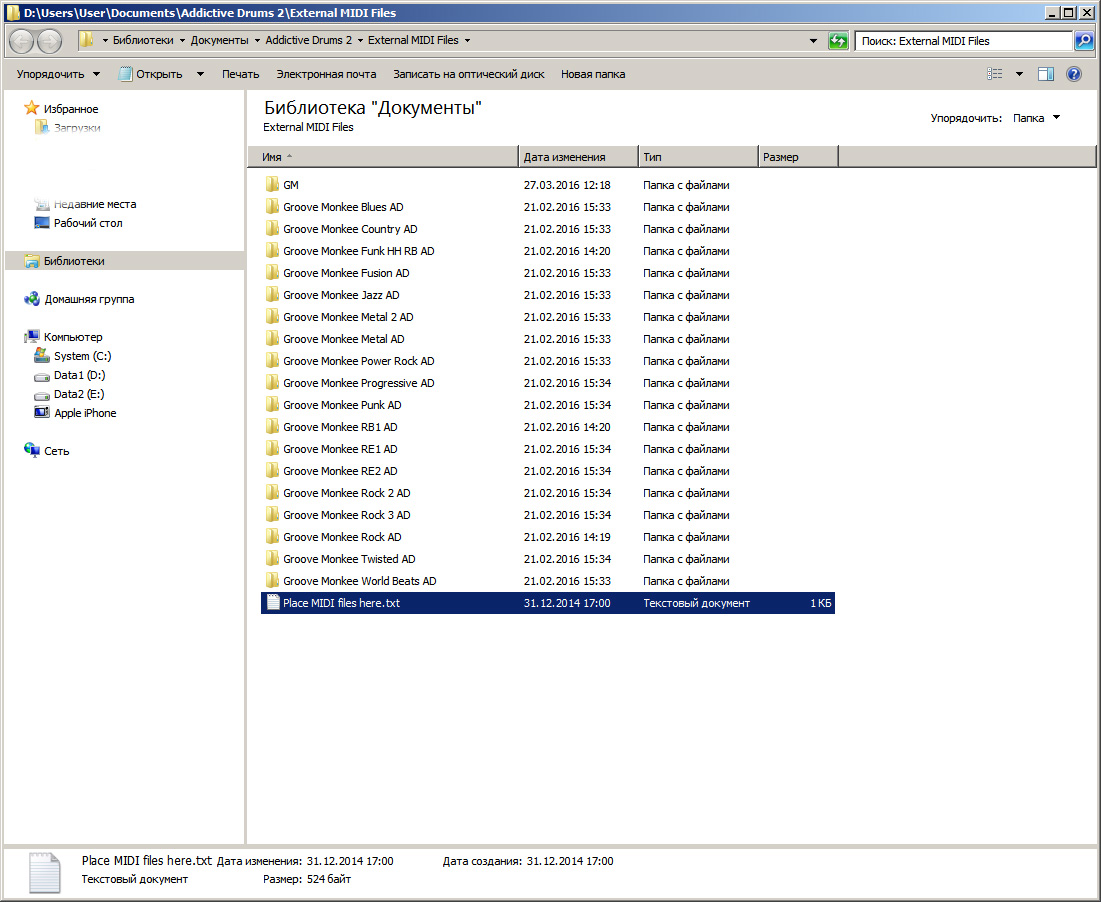Viewport: 1101px width, 902px height.
Task: Change view with the view mode icon
Action: [994, 74]
